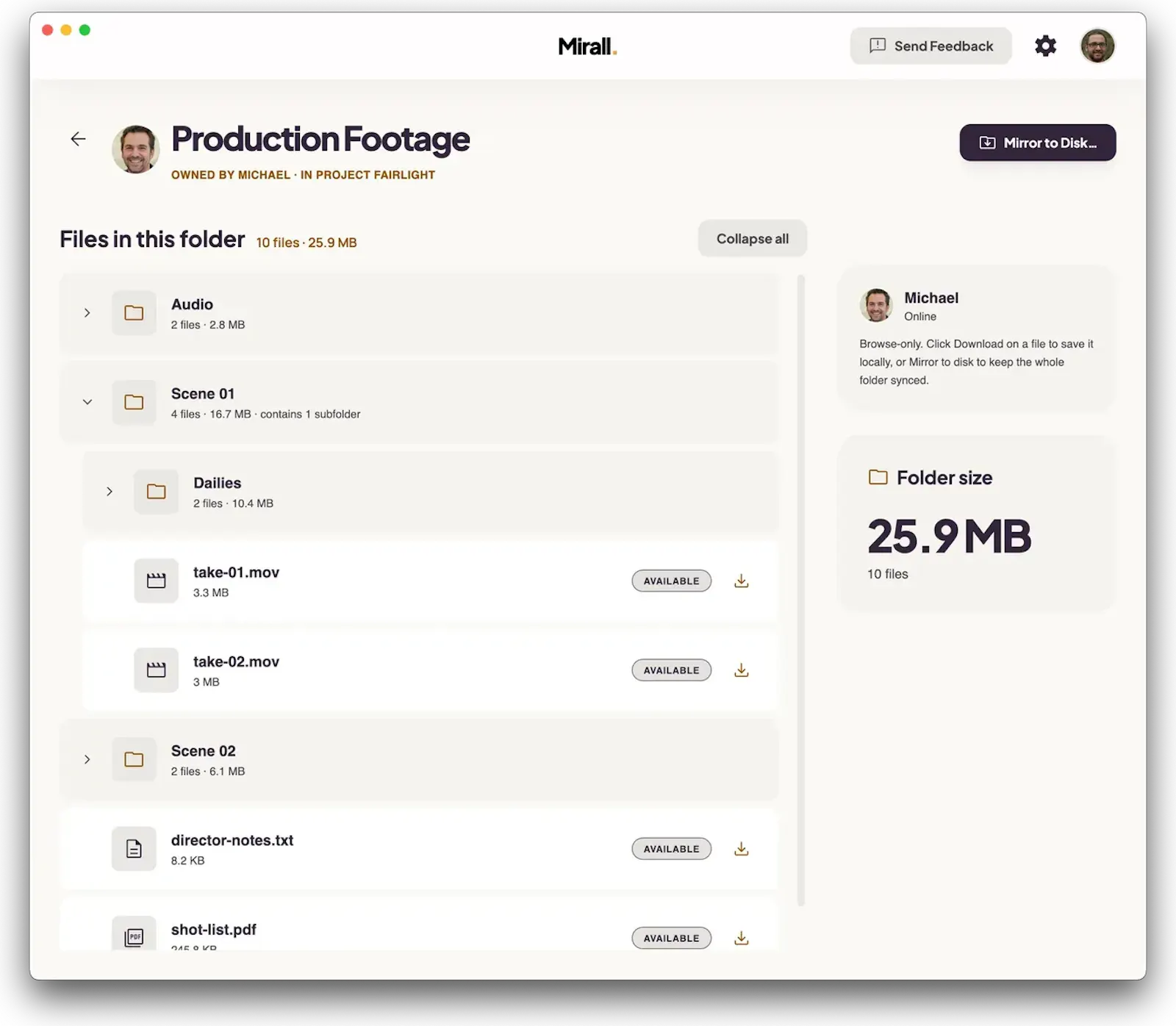Viewport: 1176px width, 1026px height.
Task: Click Michael's avatar in the side card
Action: pos(877,305)
